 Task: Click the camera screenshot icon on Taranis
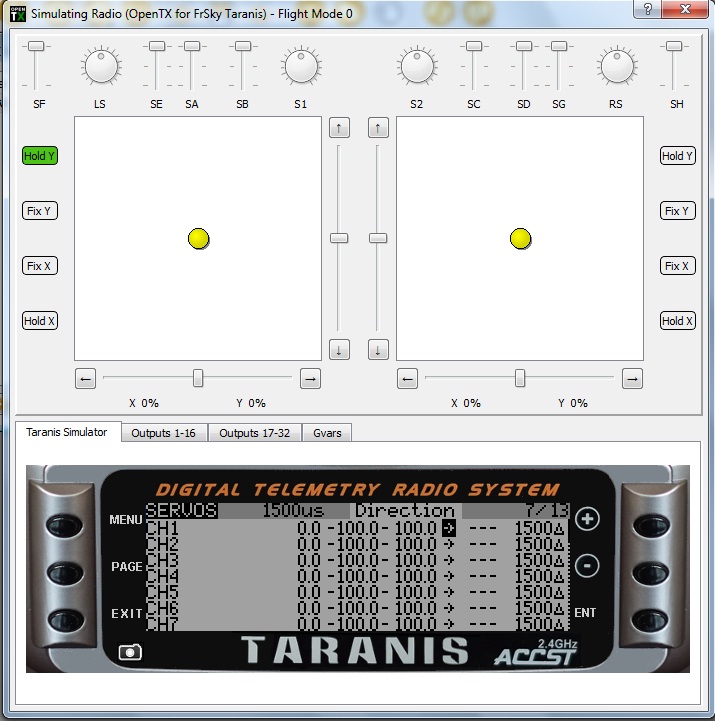[x=130, y=652]
